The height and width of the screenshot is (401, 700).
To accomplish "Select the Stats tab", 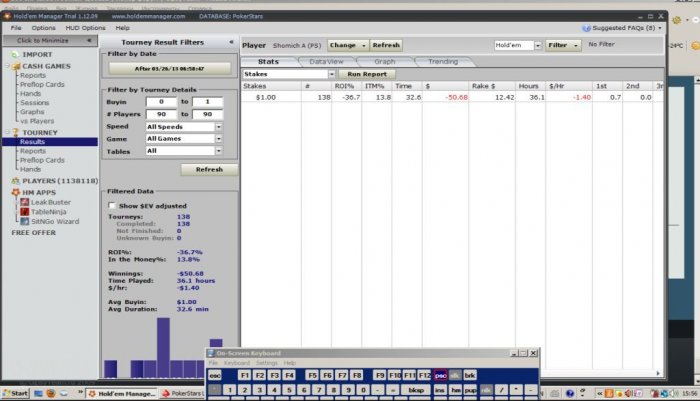I will [268, 62].
